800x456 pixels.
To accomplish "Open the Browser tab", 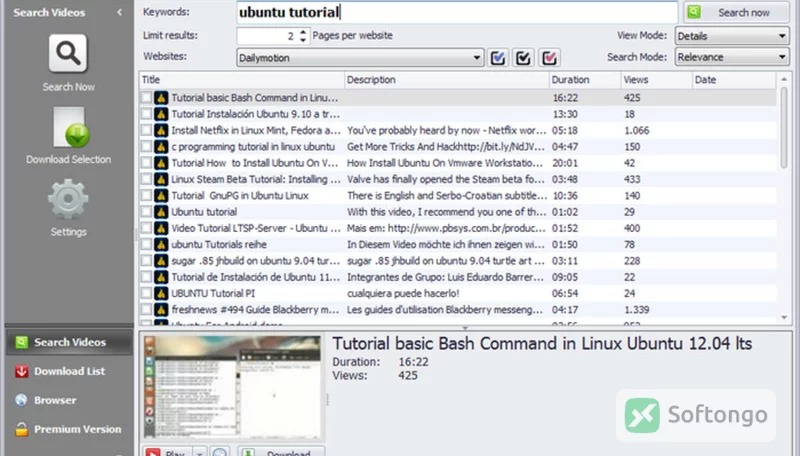I will 69,400.
